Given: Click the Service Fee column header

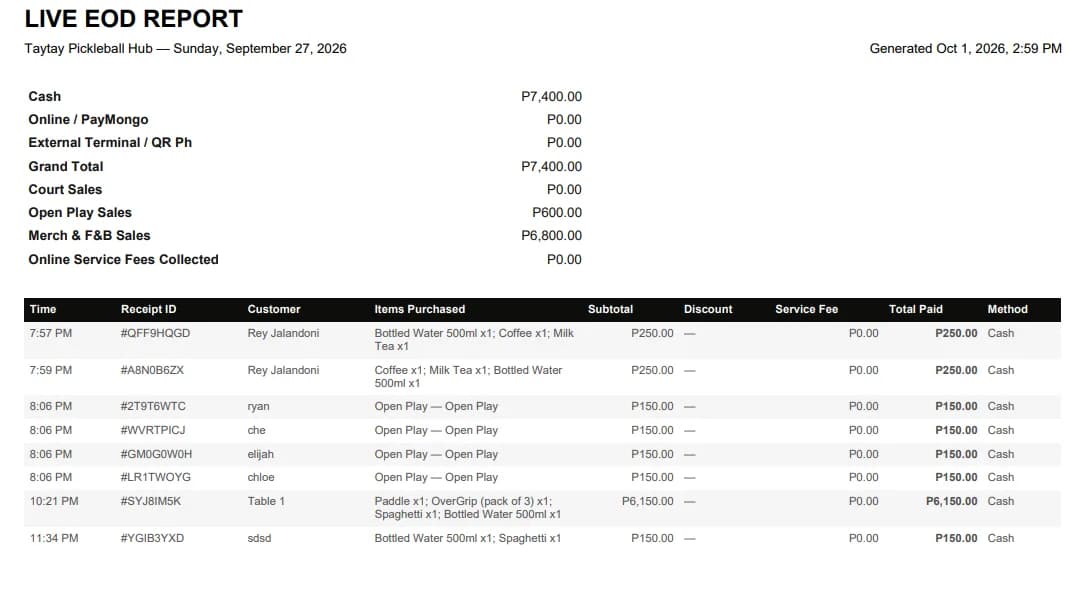Looking at the screenshot, I should 806,309.
